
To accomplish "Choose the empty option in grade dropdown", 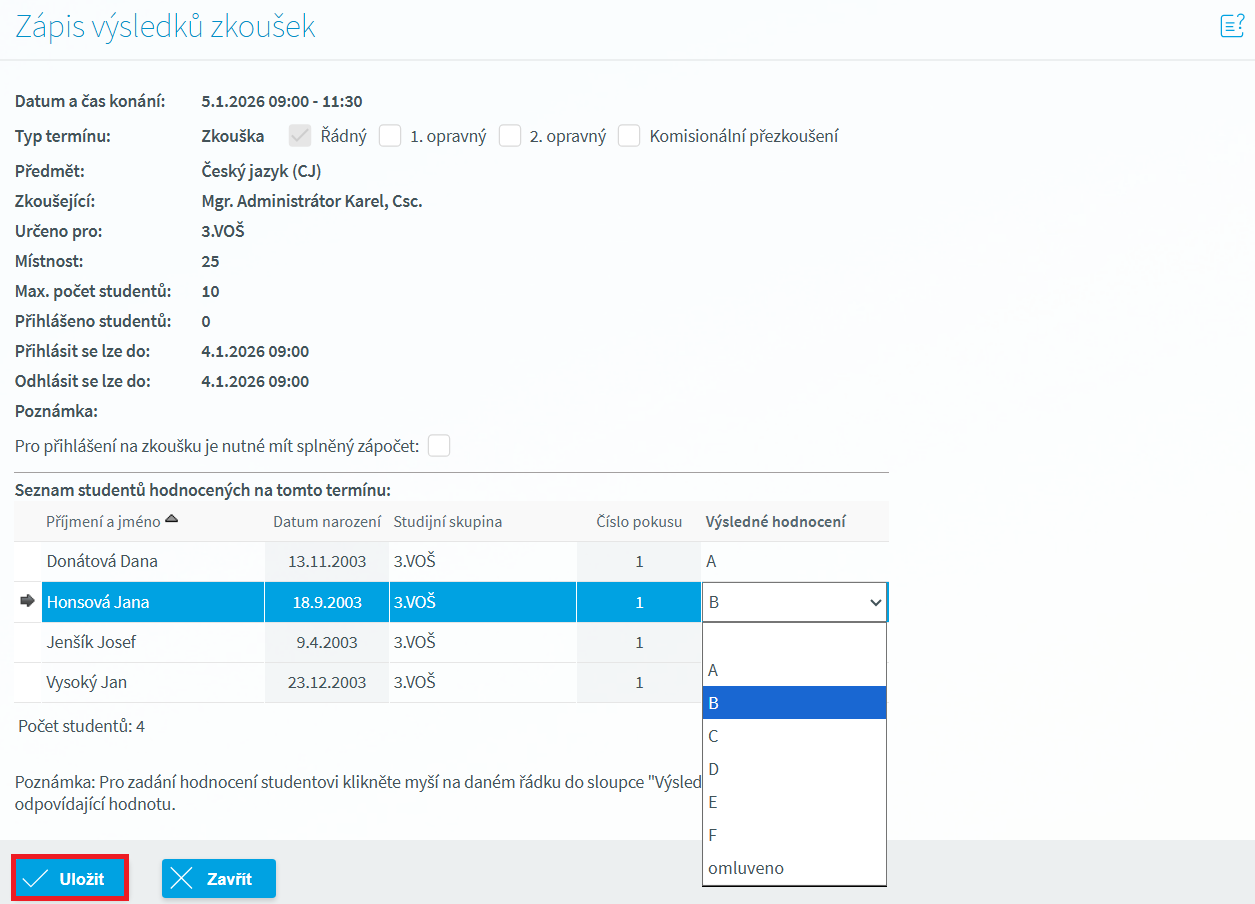I will click(x=794, y=639).
